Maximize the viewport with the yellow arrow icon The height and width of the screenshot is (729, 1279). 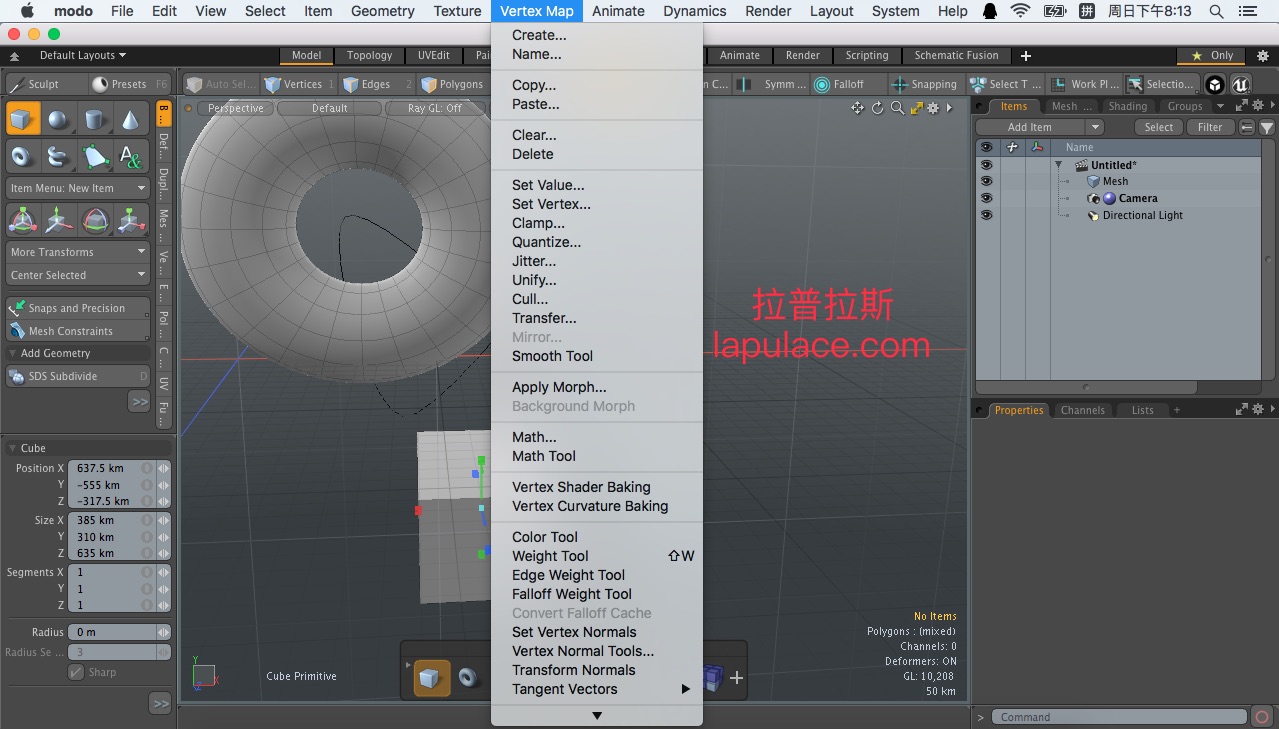click(916, 108)
